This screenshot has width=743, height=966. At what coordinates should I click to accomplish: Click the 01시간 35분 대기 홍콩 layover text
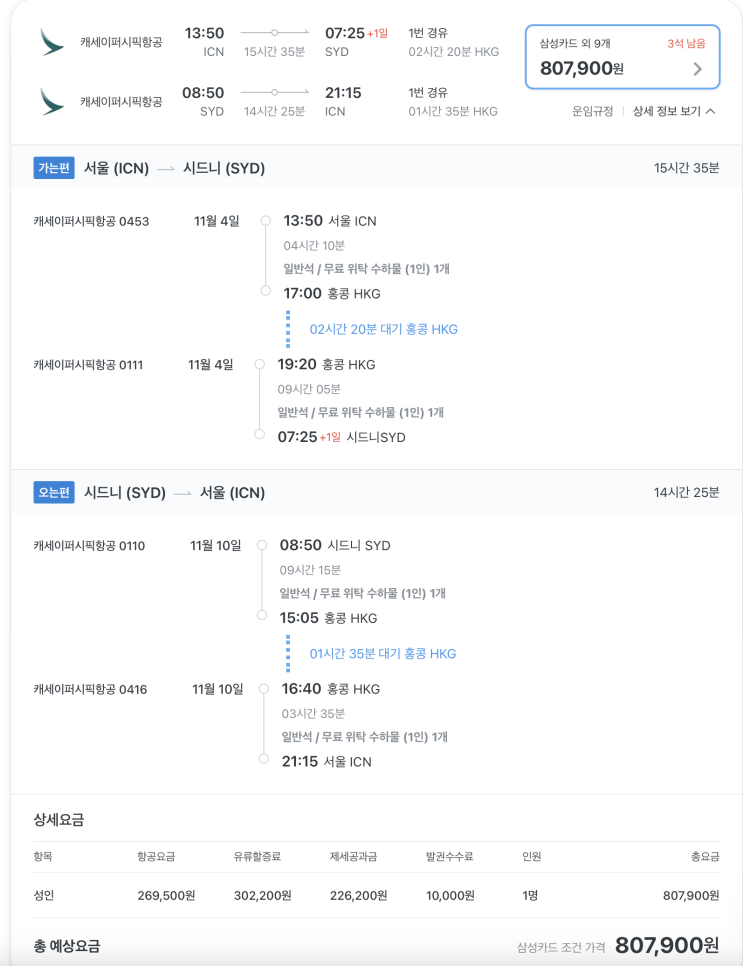(383, 654)
